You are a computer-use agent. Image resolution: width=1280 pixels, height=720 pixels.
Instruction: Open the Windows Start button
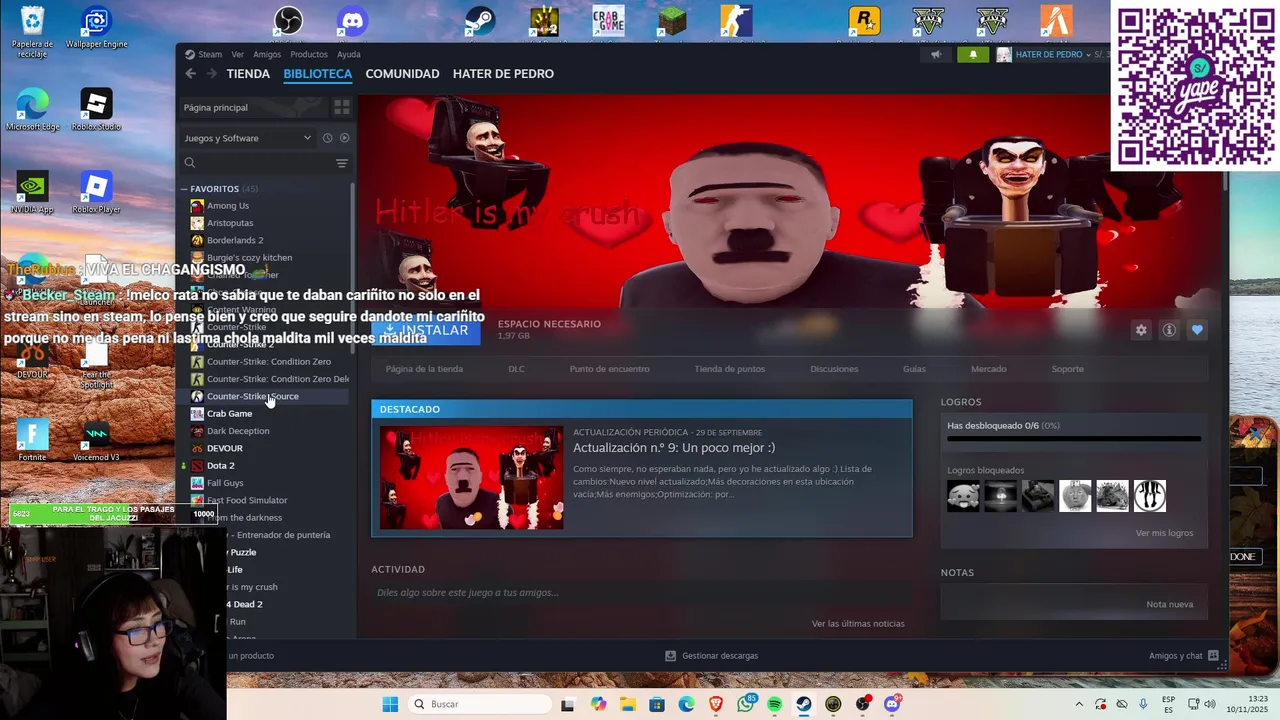tap(390, 704)
